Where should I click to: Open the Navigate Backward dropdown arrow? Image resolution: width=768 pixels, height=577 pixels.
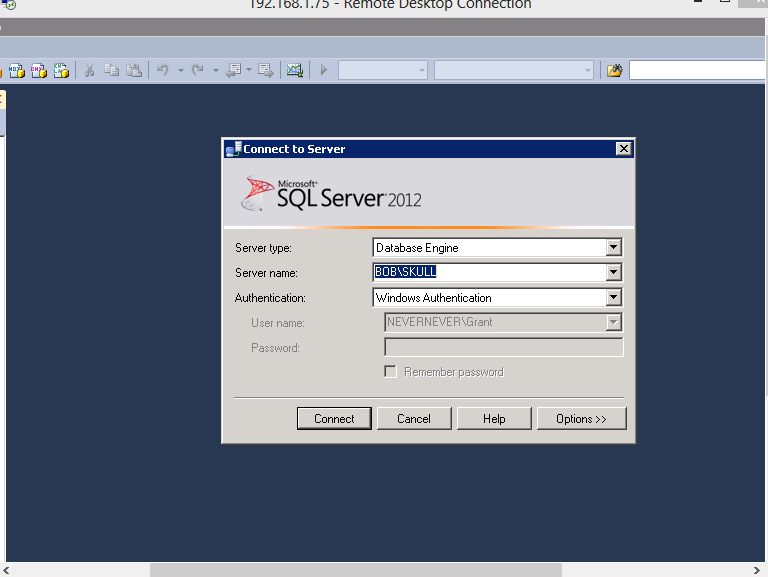[249, 71]
